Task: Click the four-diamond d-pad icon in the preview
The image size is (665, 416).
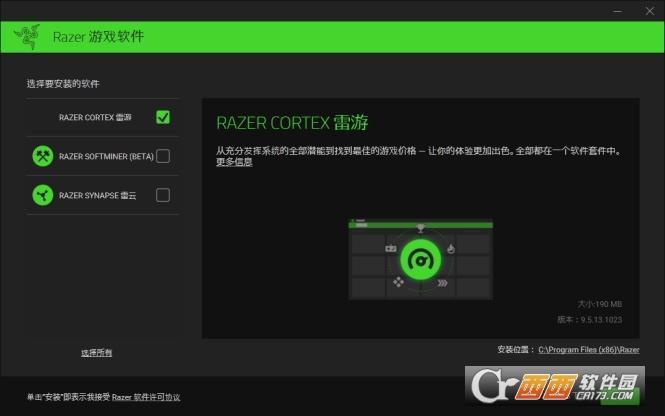Action: click(x=398, y=282)
